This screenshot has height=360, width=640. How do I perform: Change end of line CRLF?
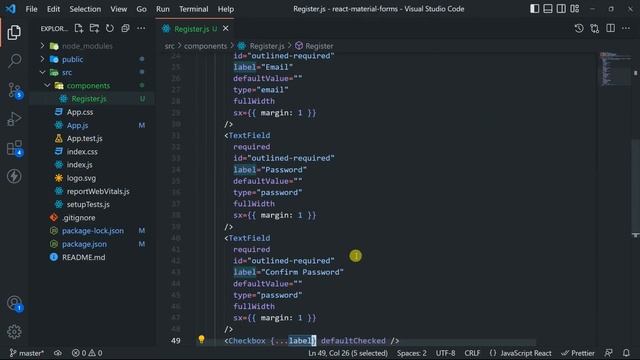coord(472,353)
